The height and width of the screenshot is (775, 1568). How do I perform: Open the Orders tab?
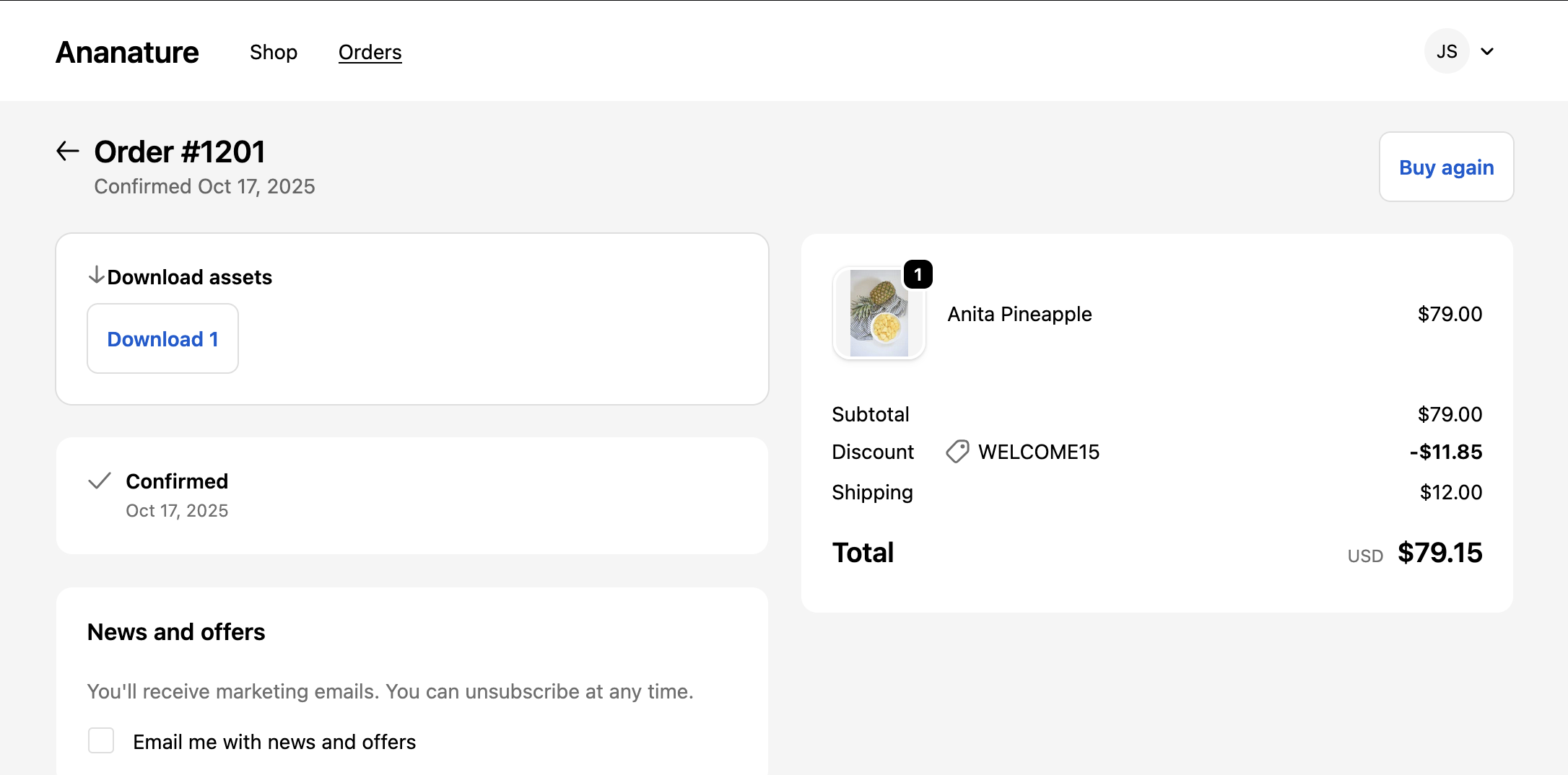370,52
